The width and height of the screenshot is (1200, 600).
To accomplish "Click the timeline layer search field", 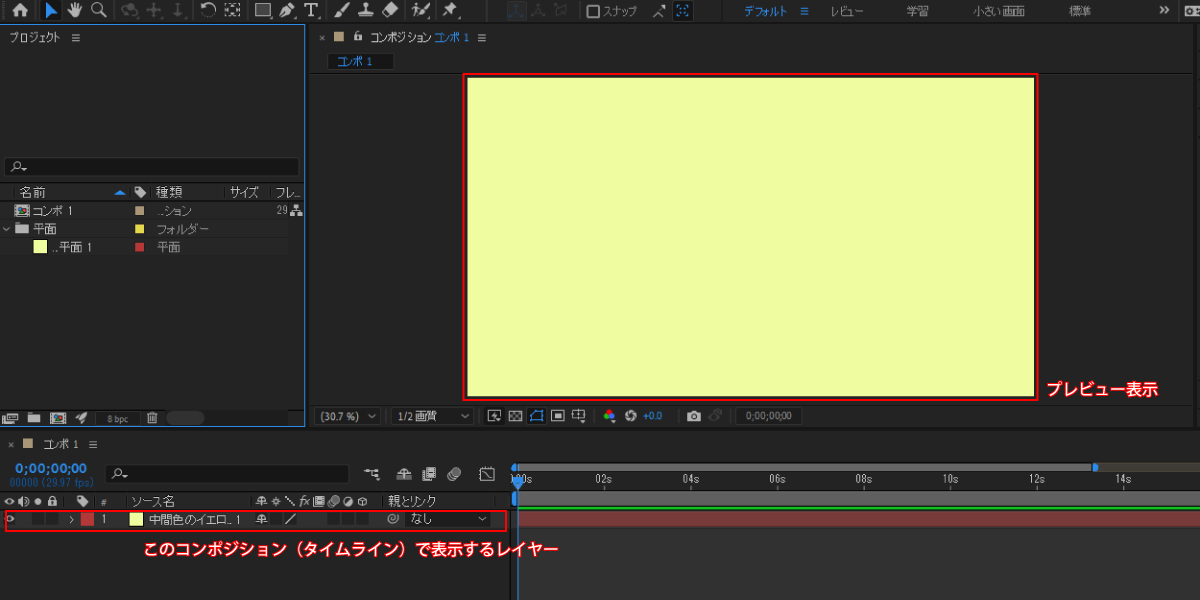I will tap(228, 474).
